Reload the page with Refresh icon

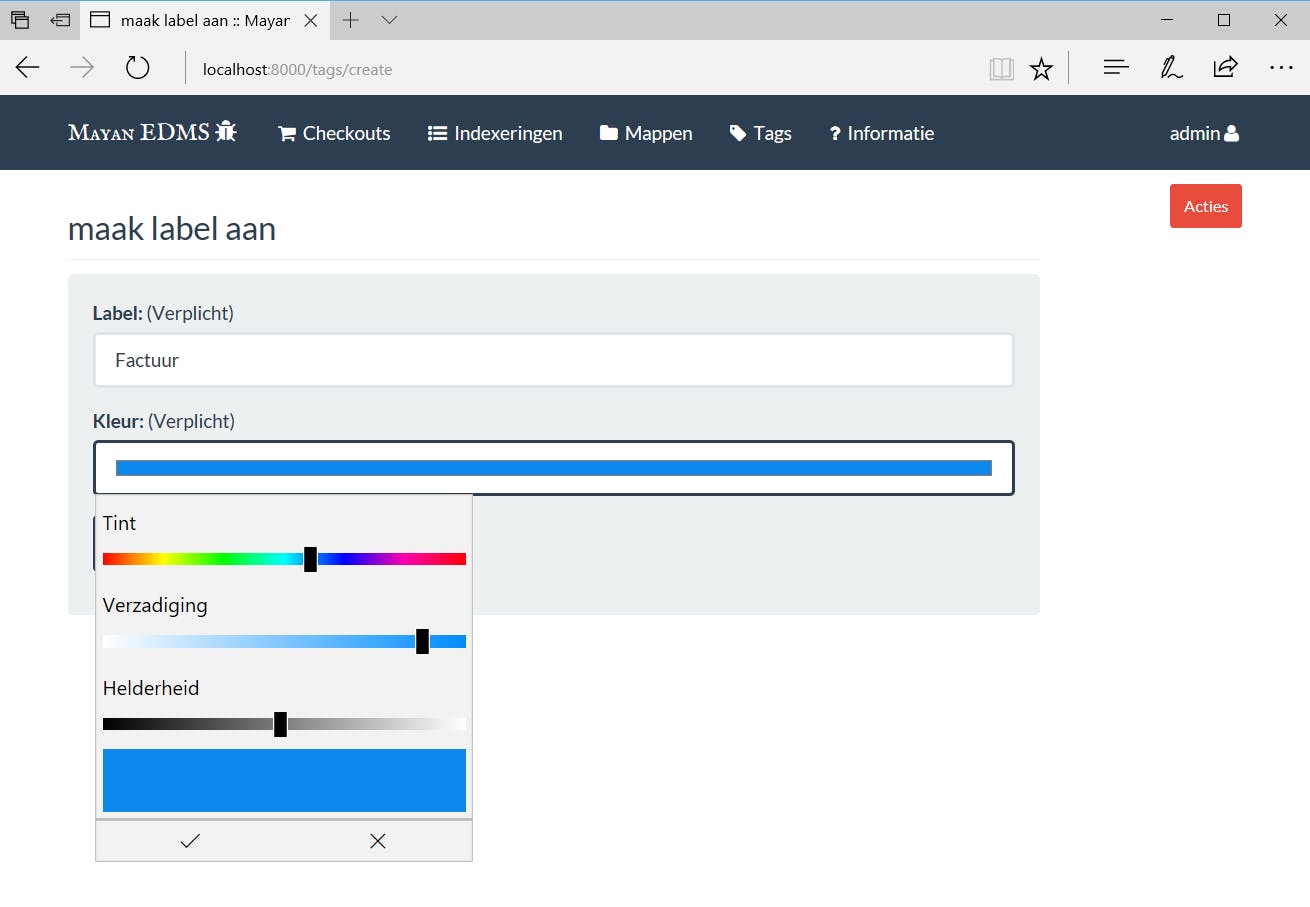pyautogui.click(x=137, y=68)
